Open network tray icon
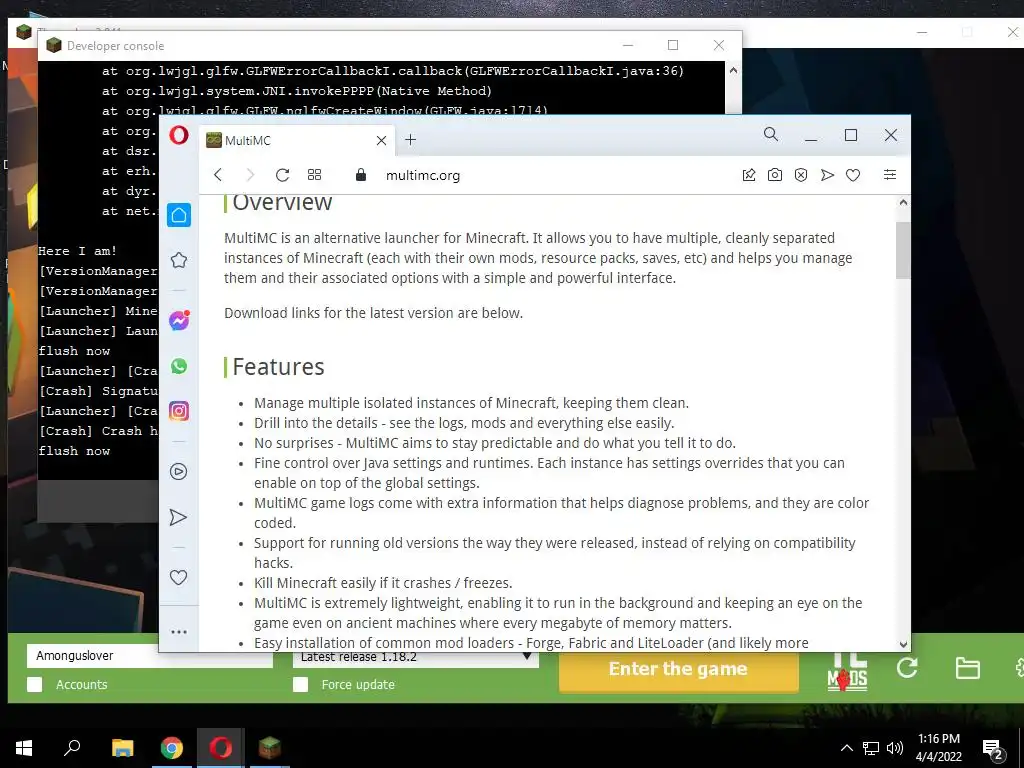1024x768 pixels. coord(871,748)
